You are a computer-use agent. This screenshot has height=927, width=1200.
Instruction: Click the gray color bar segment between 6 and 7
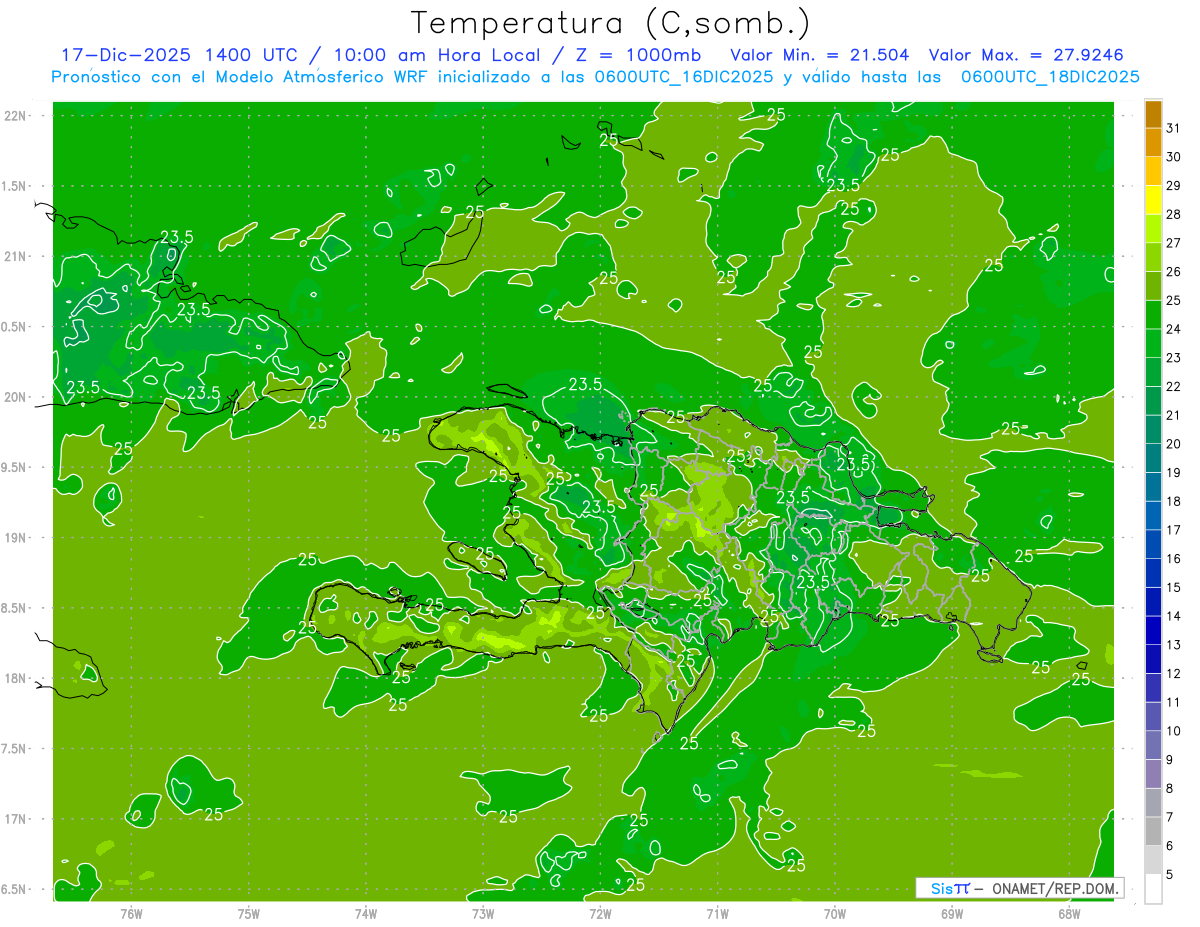coord(1153,832)
